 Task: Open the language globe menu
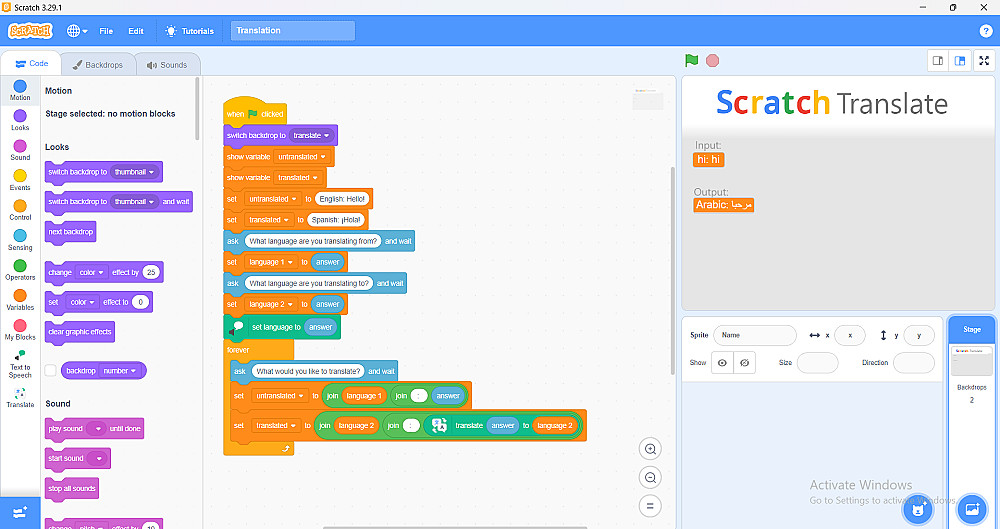point(77,31)
